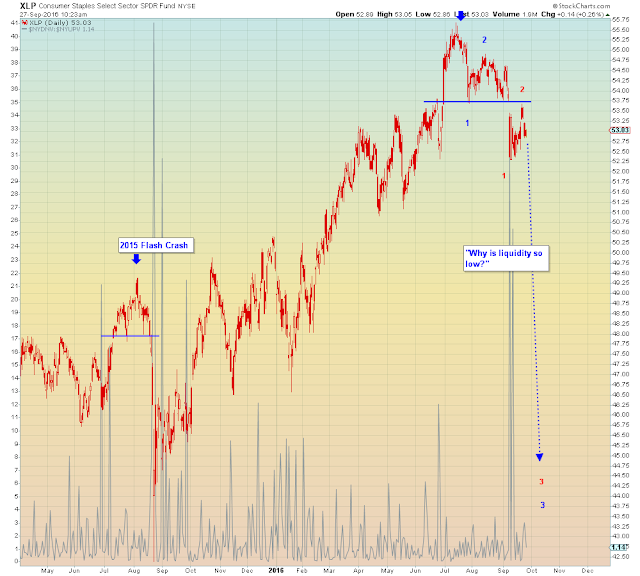Click the 0 value on the left axis

tap(16, 561)
